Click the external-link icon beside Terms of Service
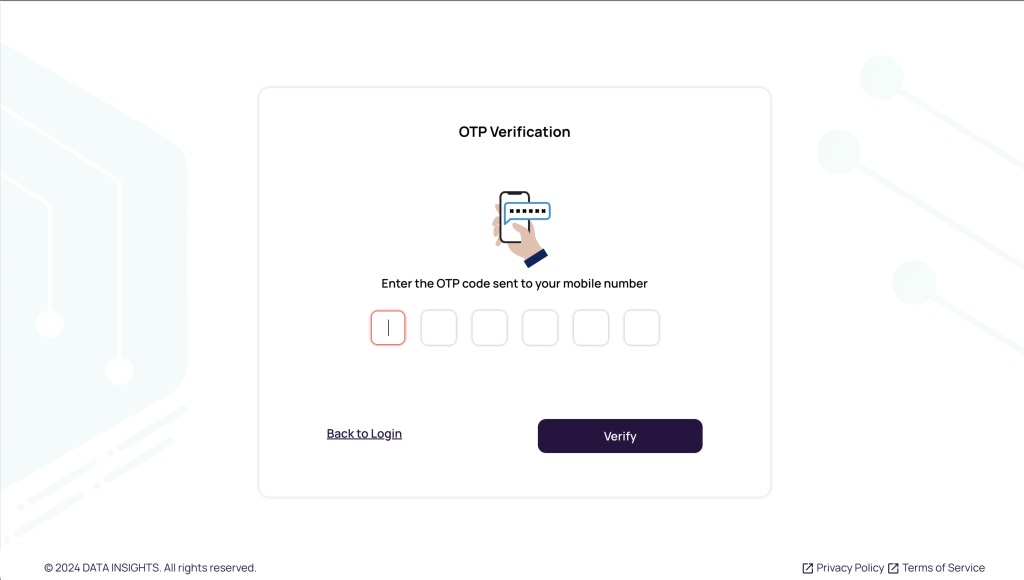1024x580 pixels. click(893, 567)
